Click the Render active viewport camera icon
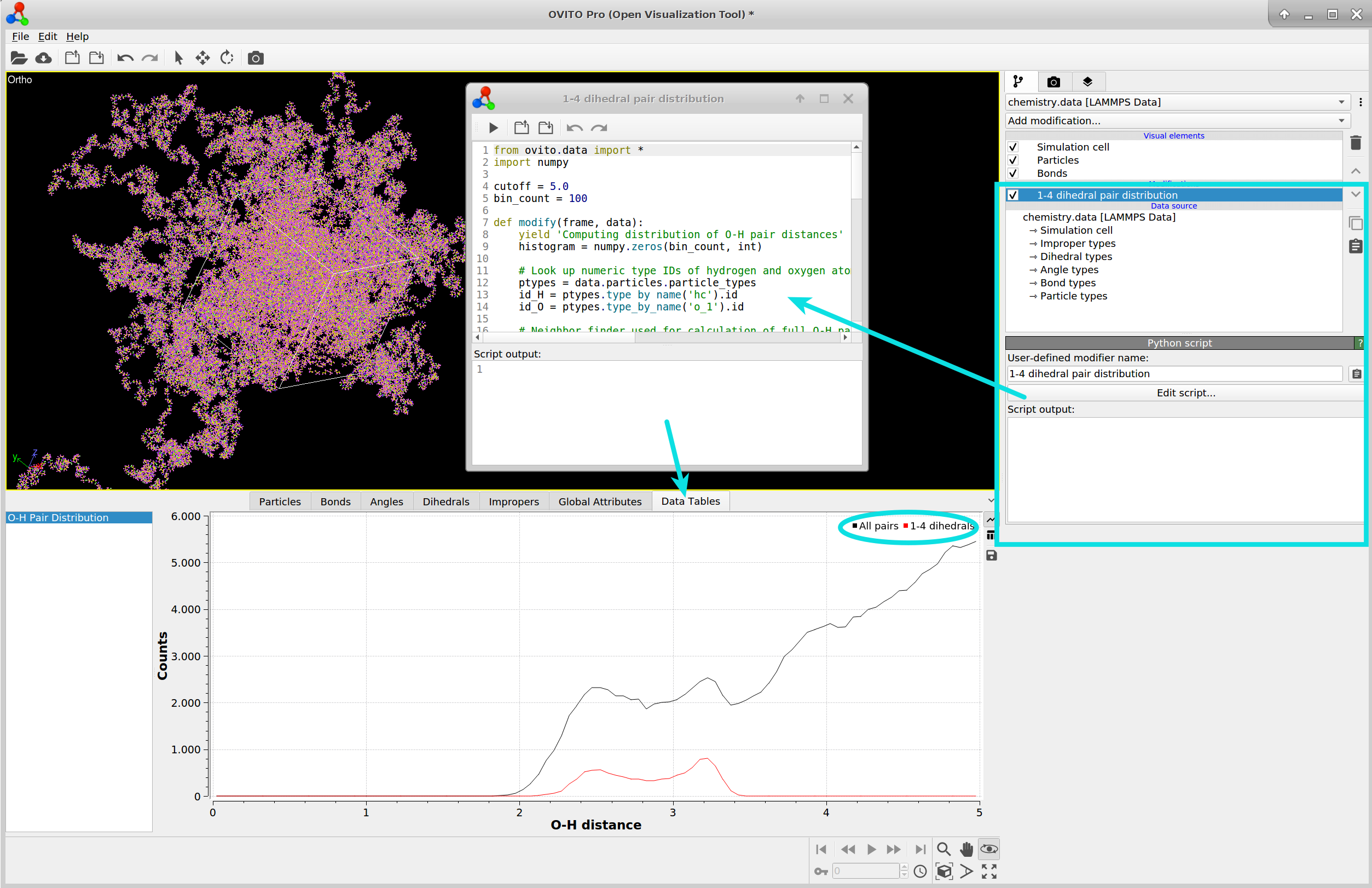This screenshot has width=1372, height=888. [x=255, y=57]
